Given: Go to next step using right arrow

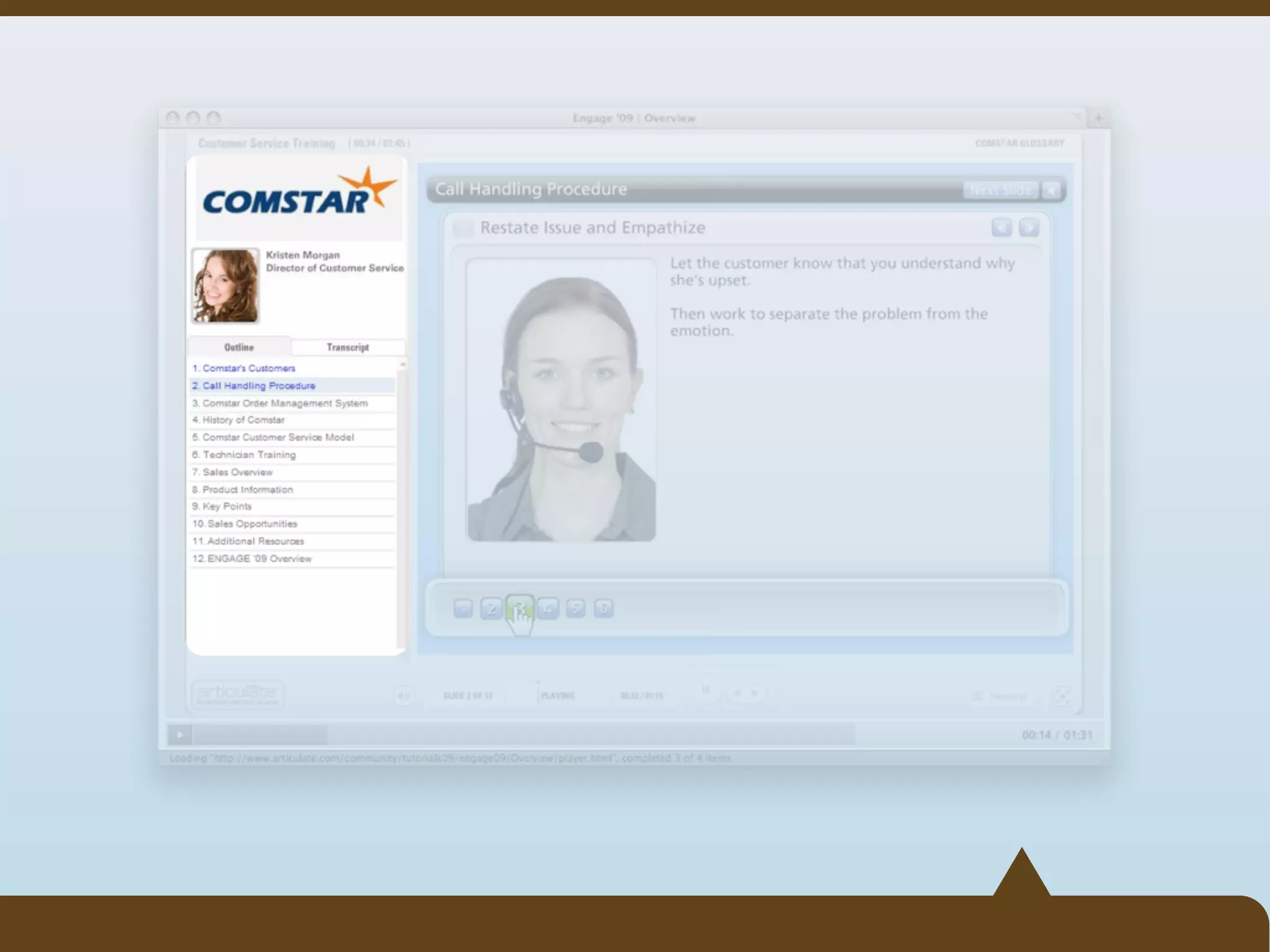Looking at the screenshot, I should click(x=1029, y=227).
